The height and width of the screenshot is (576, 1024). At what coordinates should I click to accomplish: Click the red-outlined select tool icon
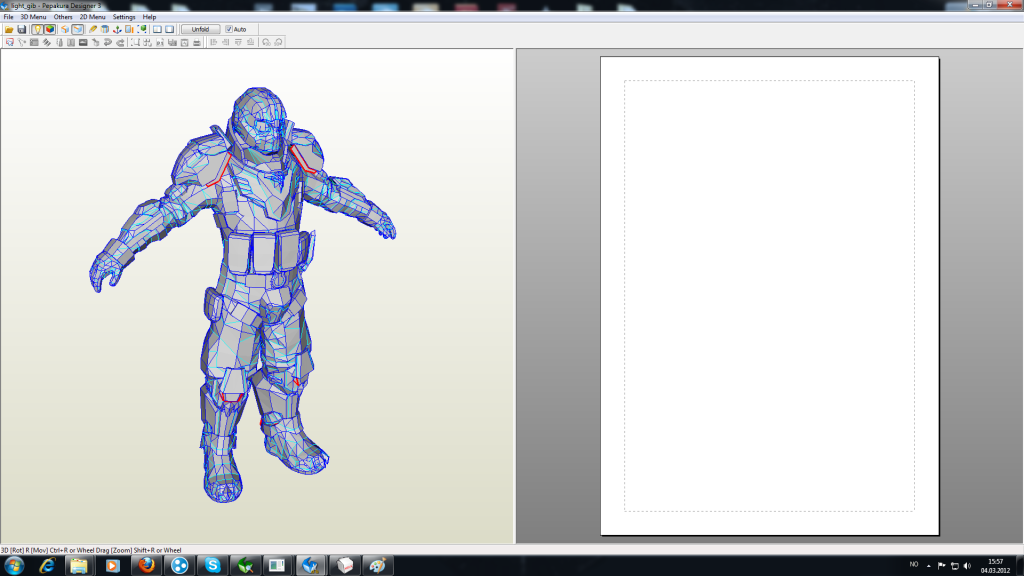(x=9, y=42)
